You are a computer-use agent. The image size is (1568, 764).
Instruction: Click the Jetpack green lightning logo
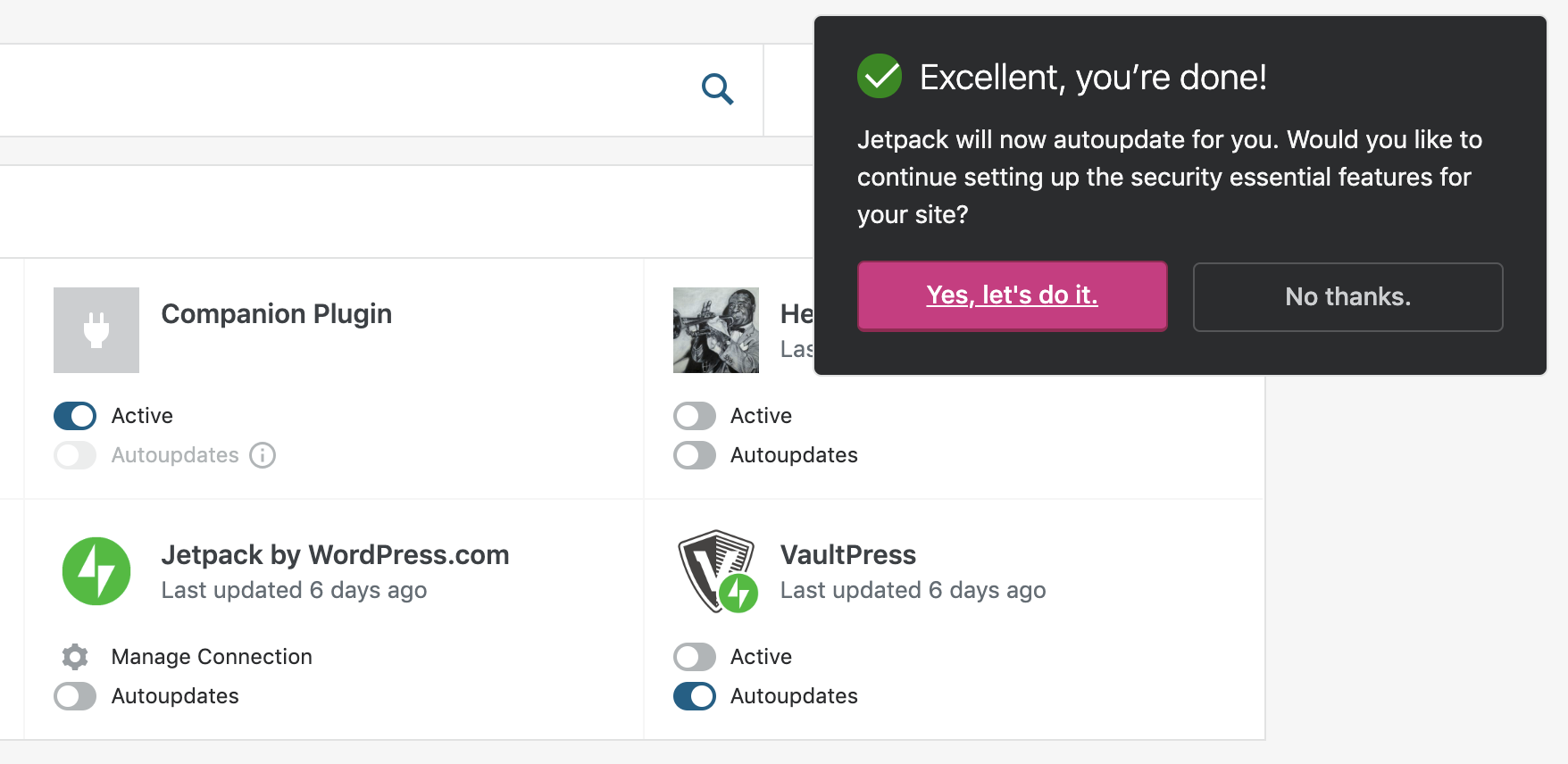[x=96, y=571]
